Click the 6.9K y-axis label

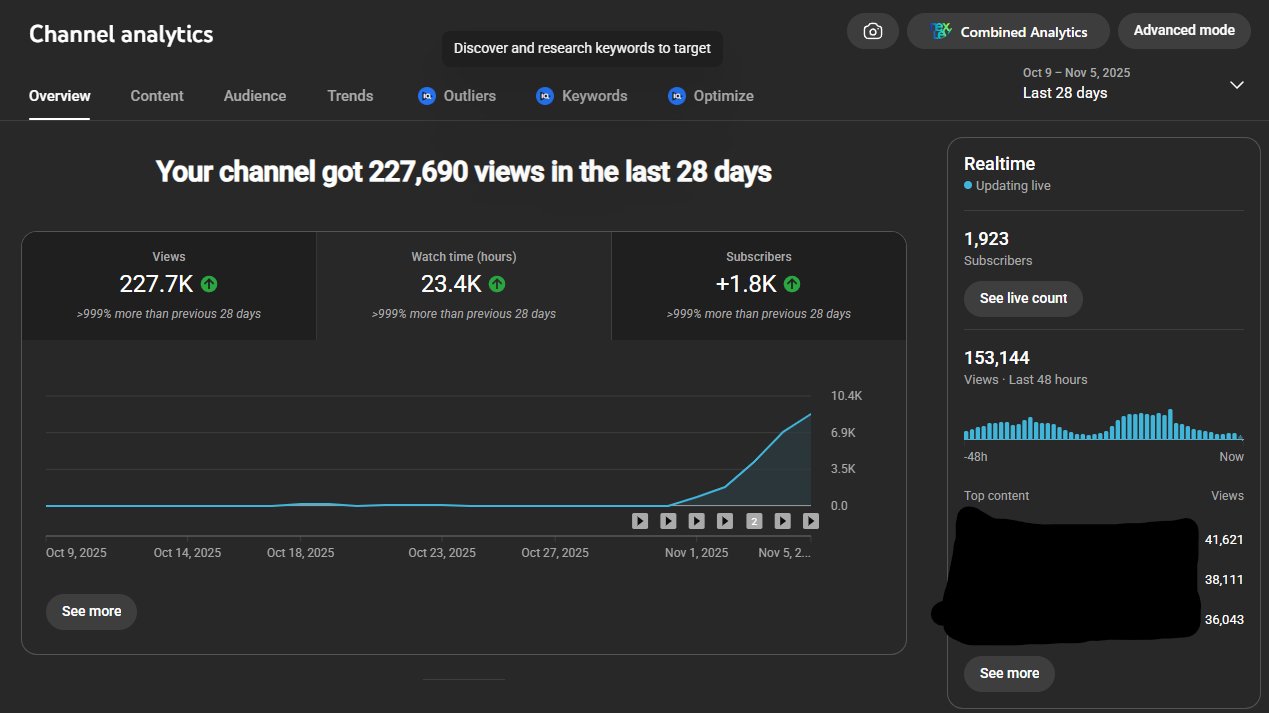coord(843,433)
